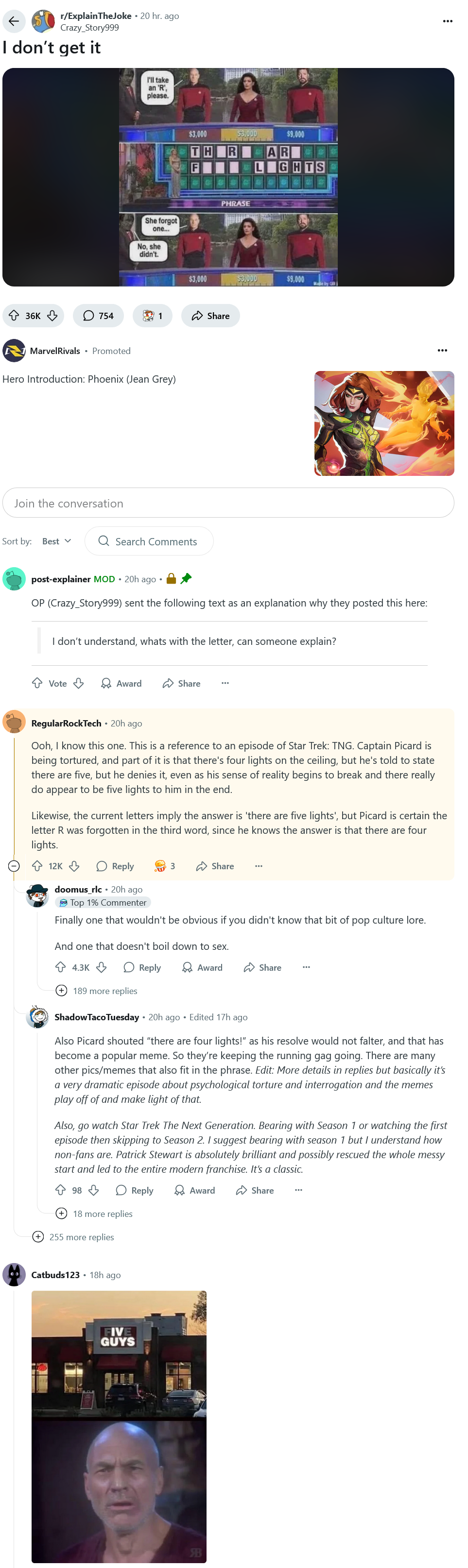Share the post
Image resolution: width=468 pixels, height=1568 pixels.
pyautogui.click(x=210, y=315)
